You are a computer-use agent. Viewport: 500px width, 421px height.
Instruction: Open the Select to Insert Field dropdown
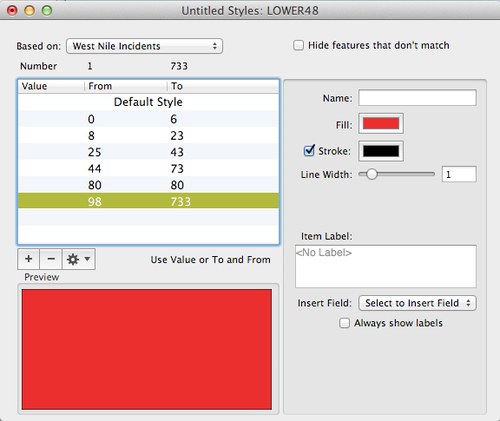(417, 303)
